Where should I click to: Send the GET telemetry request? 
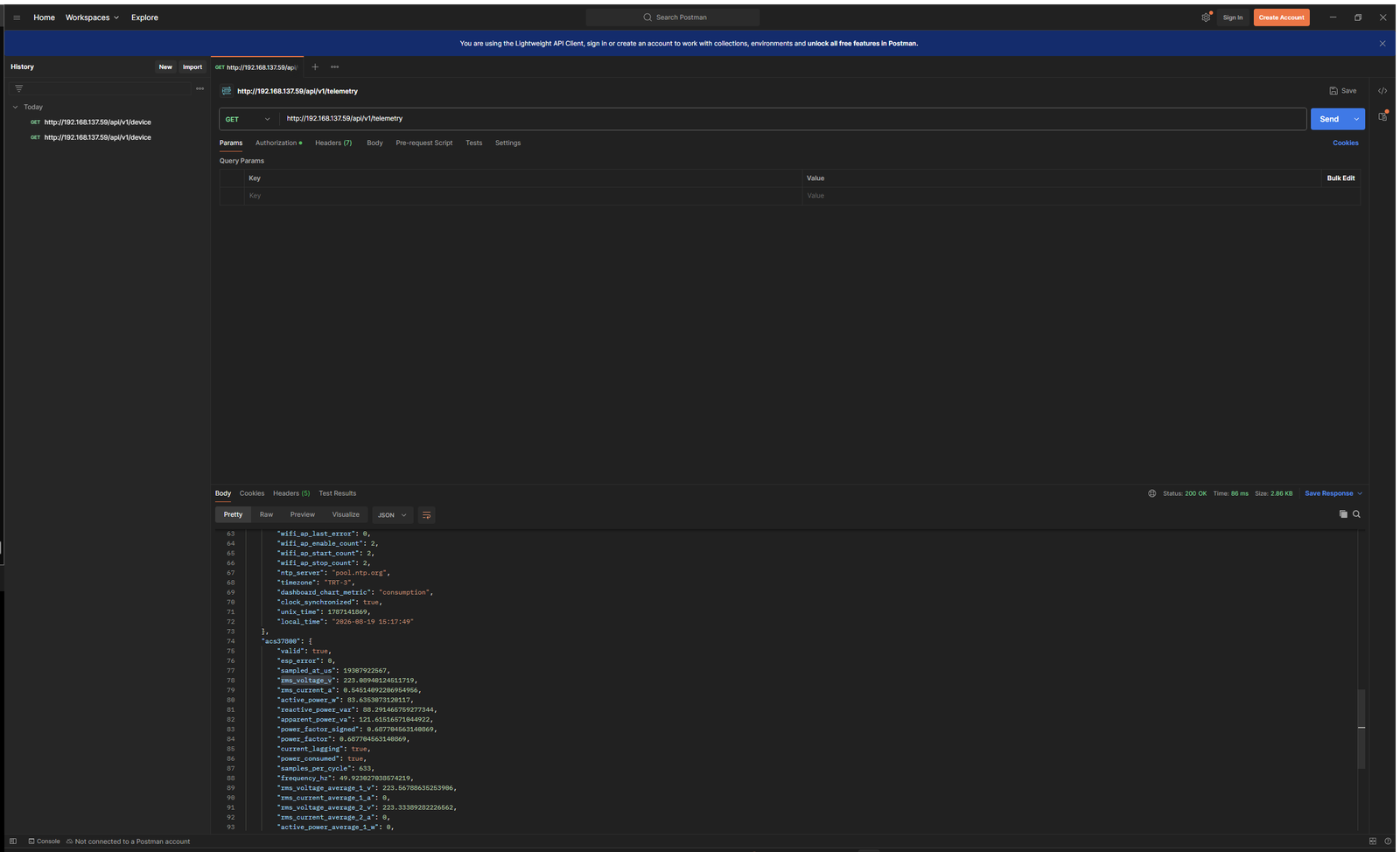(1329, 119)
